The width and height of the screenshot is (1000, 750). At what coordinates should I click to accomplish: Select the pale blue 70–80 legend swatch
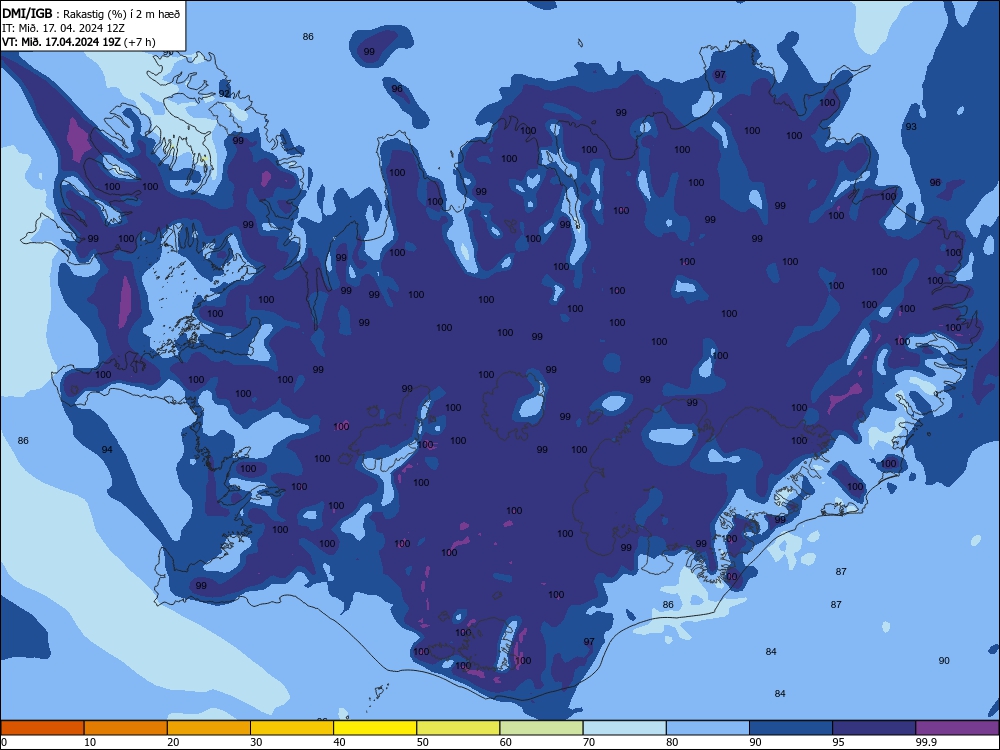pos(625,728)
